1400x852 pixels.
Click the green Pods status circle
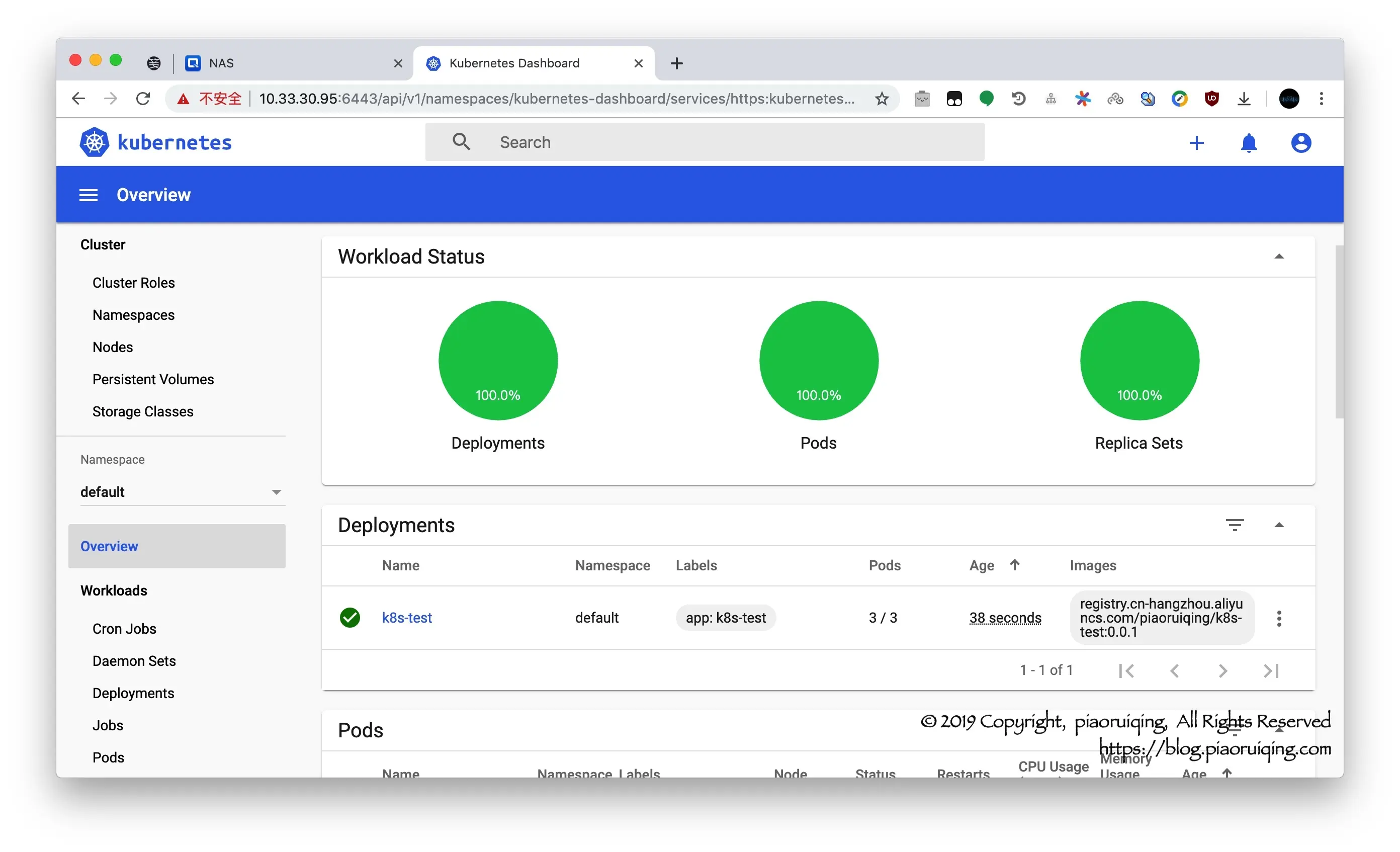coord(818,360)
